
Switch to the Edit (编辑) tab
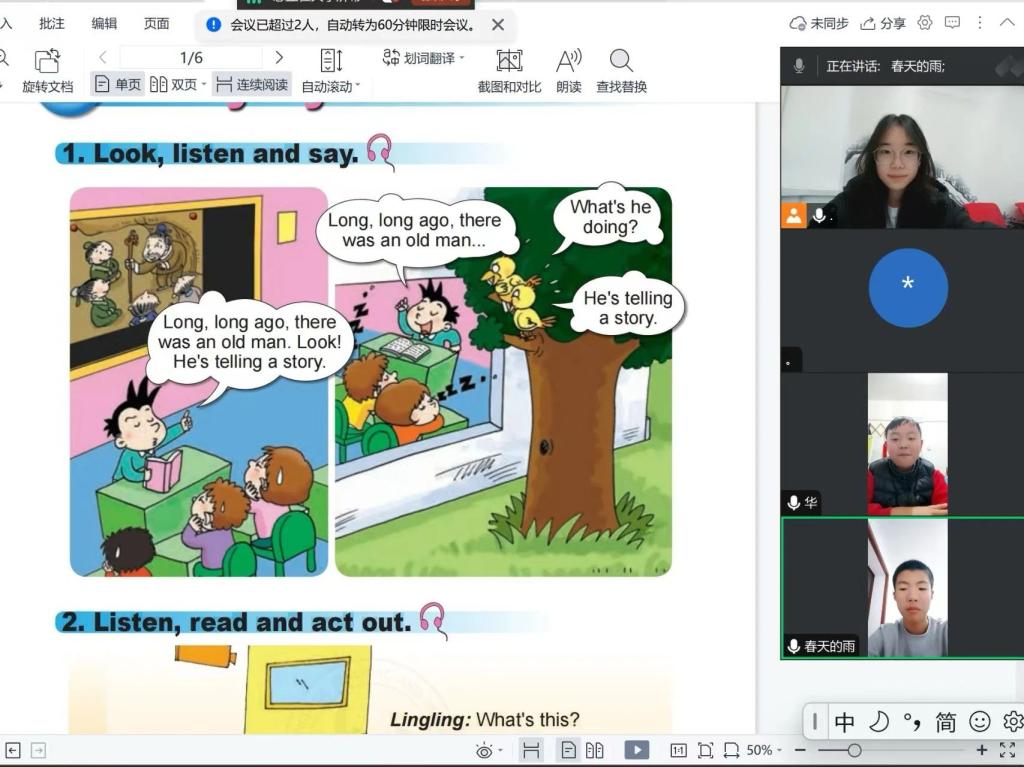click(x=104, y=23)
